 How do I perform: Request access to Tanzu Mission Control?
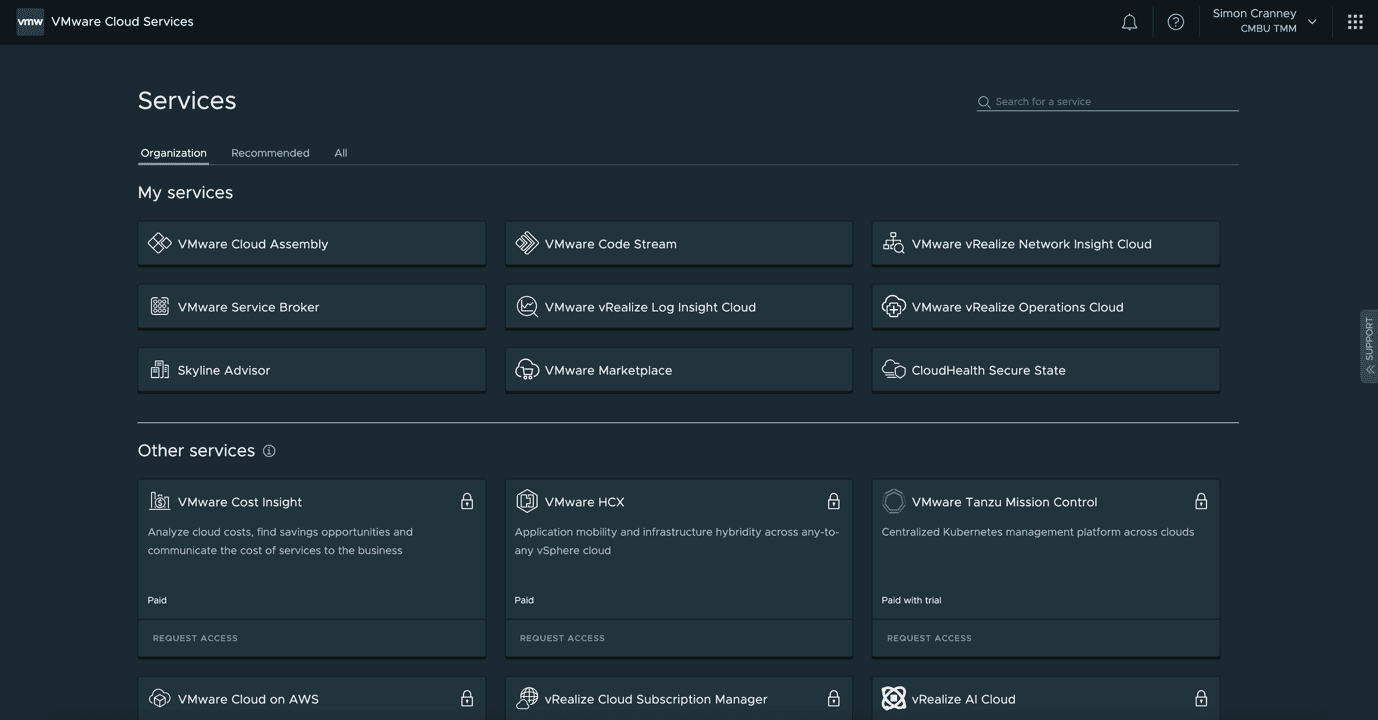coord(929,638)
